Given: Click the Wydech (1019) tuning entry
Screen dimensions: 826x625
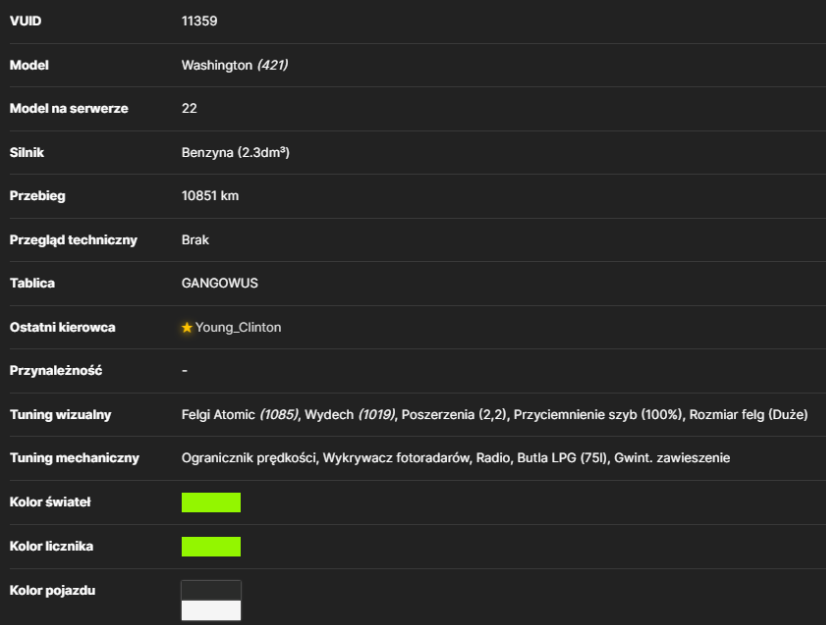Looking at the screenshot, I should [x=350, y=415].
